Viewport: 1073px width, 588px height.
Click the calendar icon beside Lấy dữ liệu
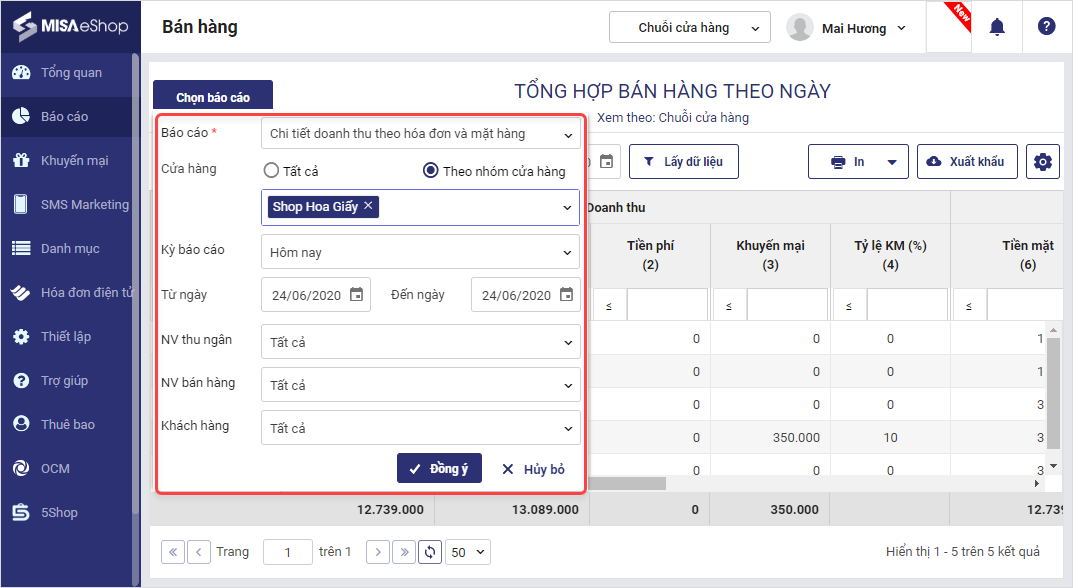coord(606,162)
